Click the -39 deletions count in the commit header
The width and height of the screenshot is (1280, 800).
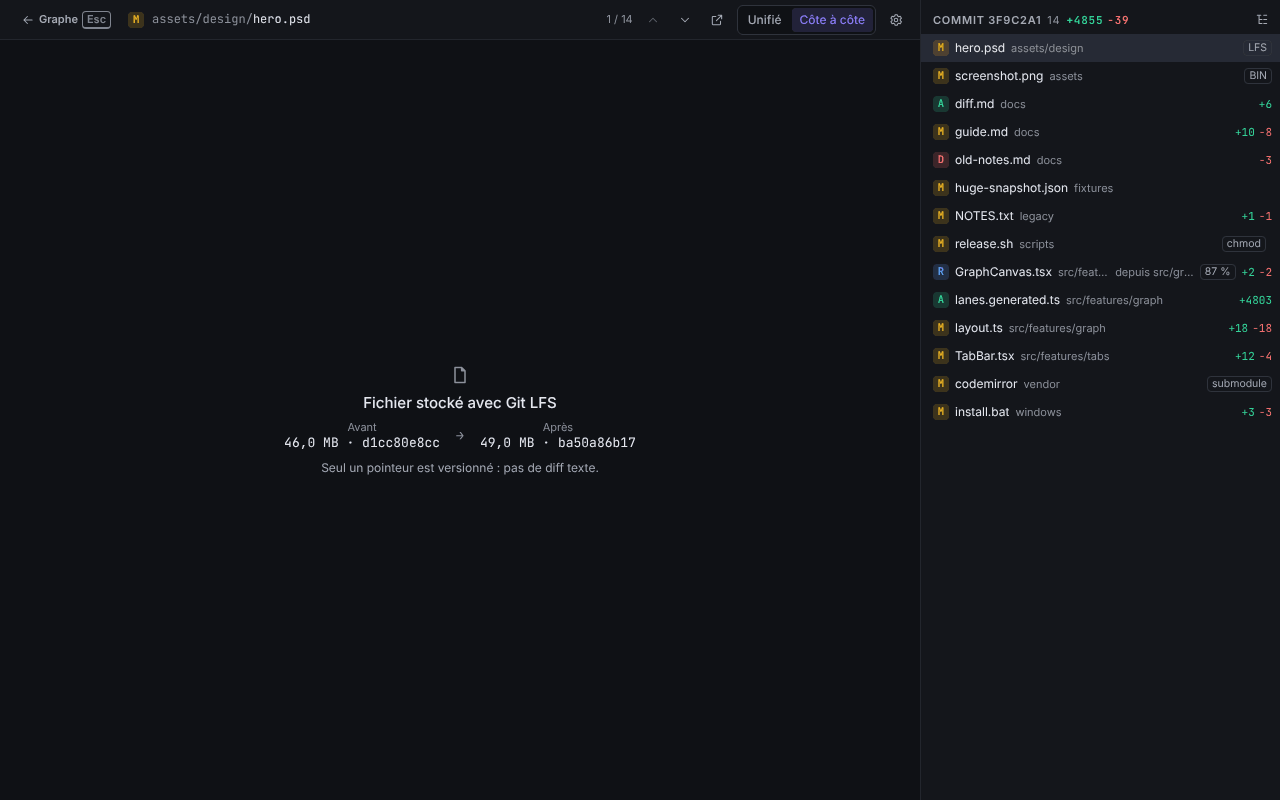[x=1118, y=20]
